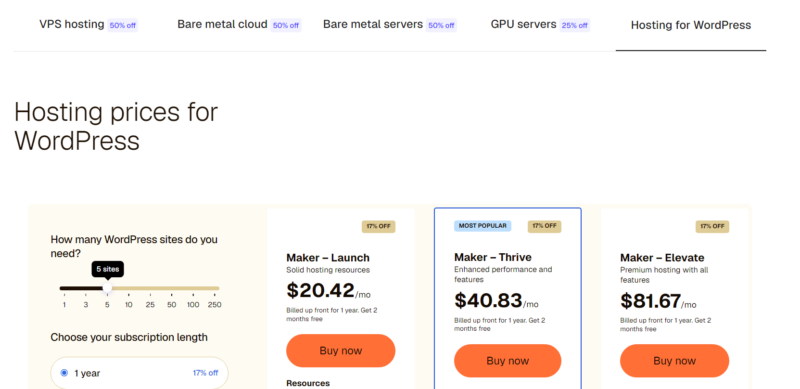Click the $81.67 price
The width and height of the screenshot is (800, 389).
[x=651, y=301]
